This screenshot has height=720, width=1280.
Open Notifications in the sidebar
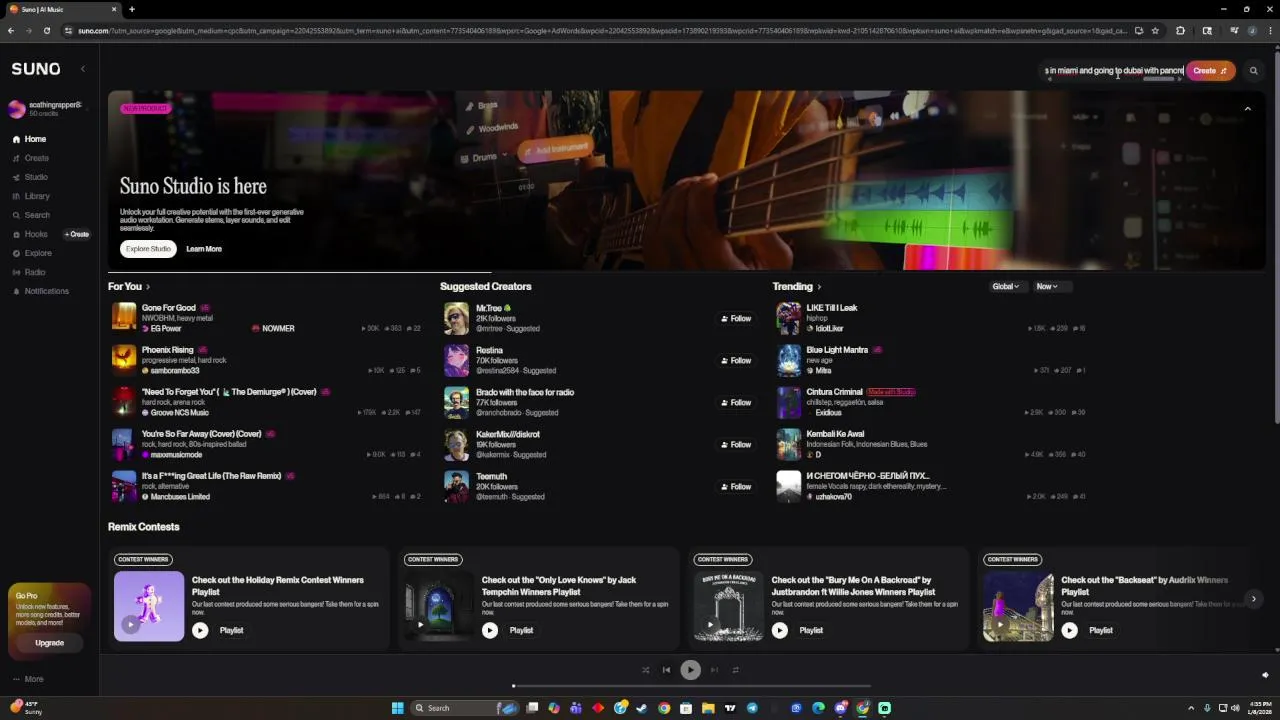[40, 291]
